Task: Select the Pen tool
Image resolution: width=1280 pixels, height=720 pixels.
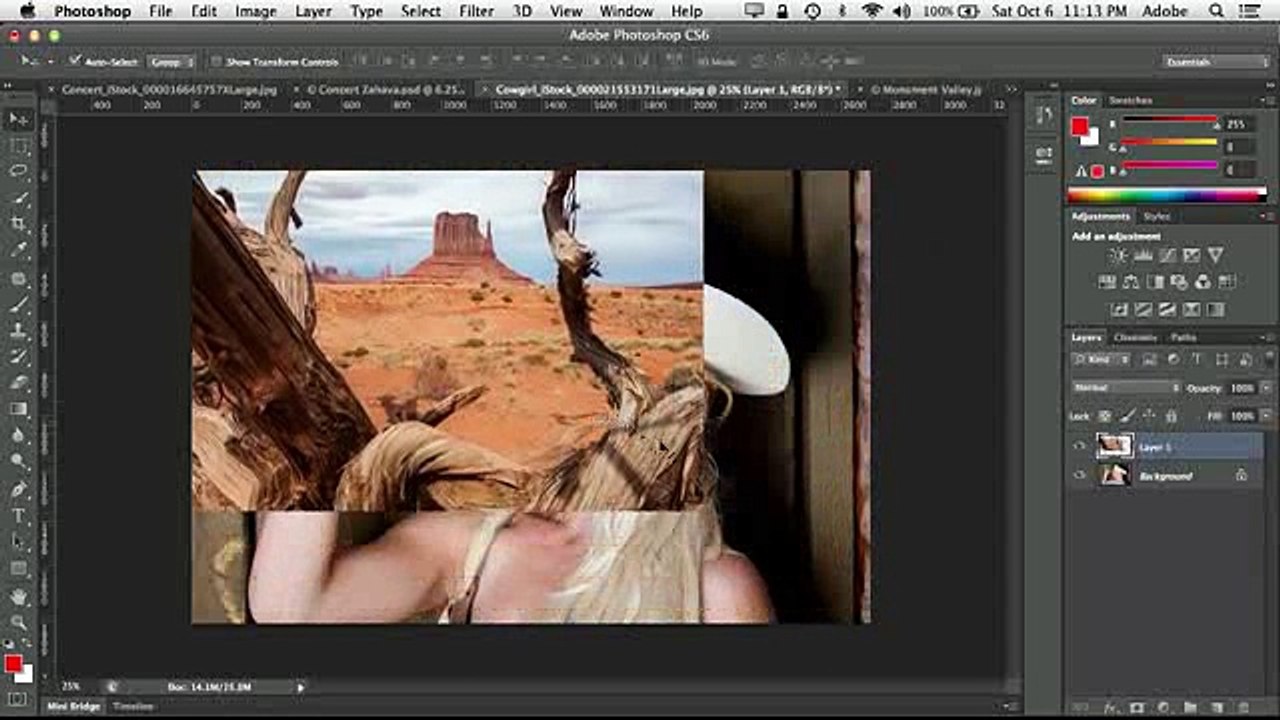Action: (19, 490)
